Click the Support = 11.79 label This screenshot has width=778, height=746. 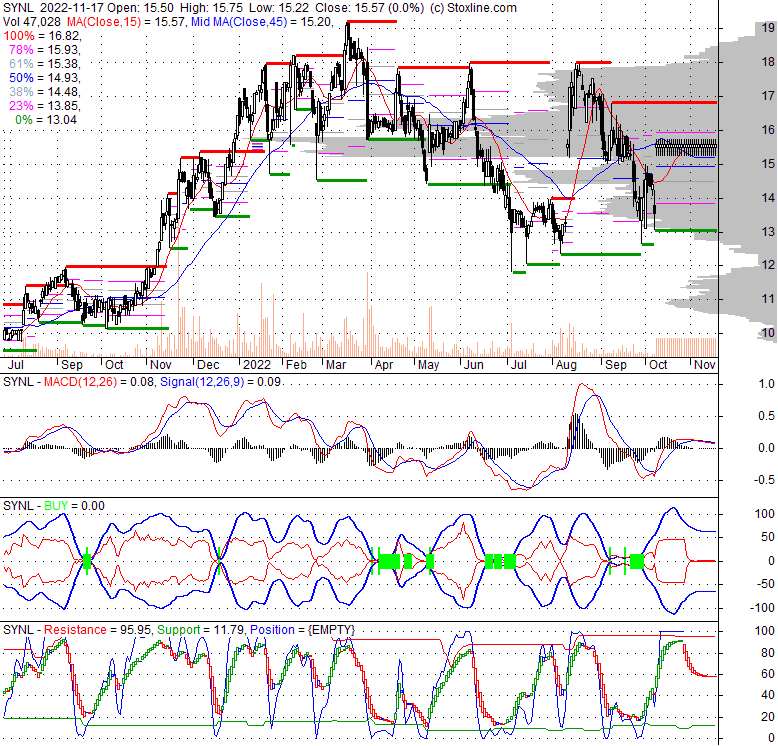click(x=200, y=630)
